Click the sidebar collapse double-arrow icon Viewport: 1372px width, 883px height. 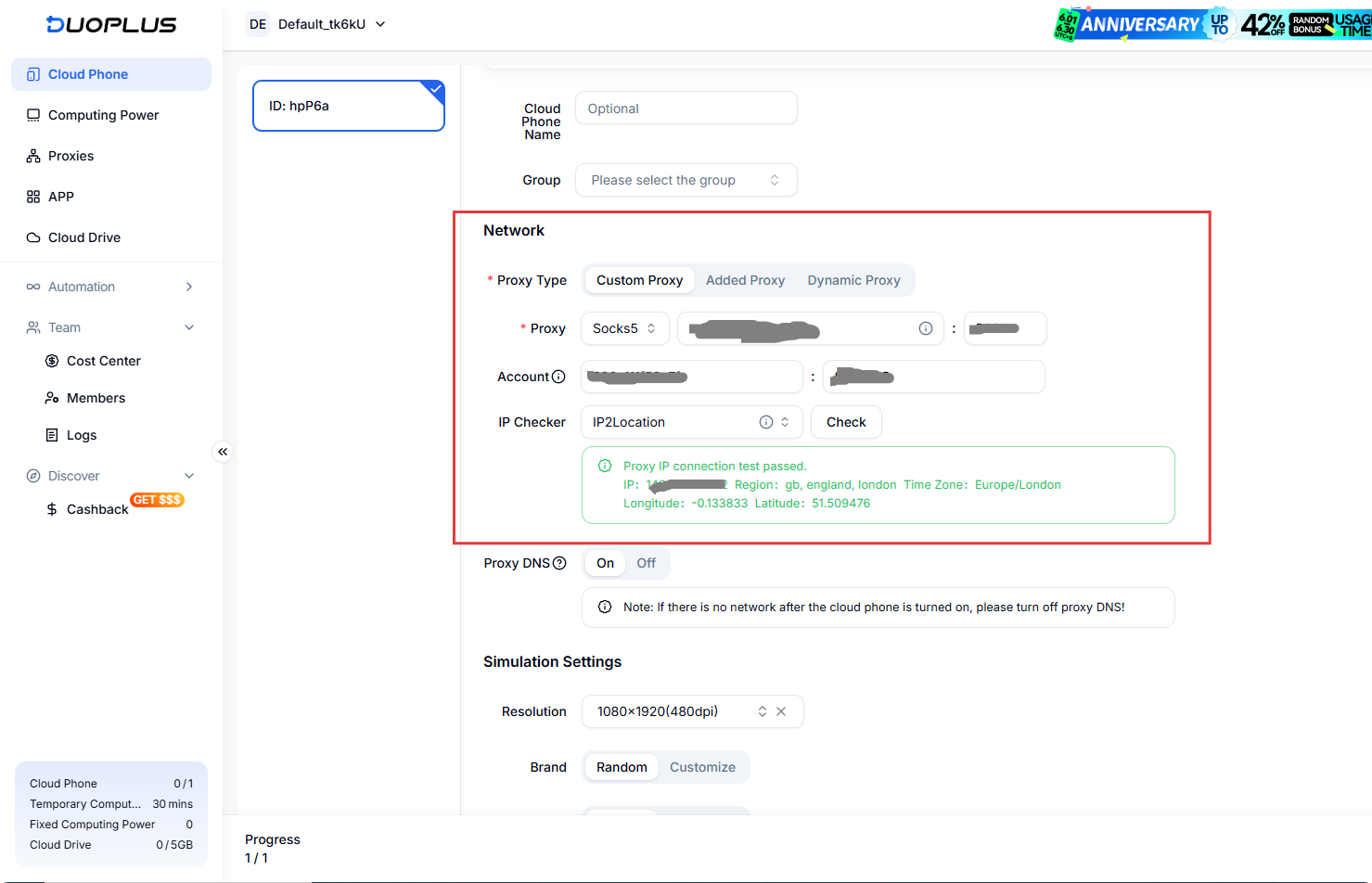click(x=223, y=452)
